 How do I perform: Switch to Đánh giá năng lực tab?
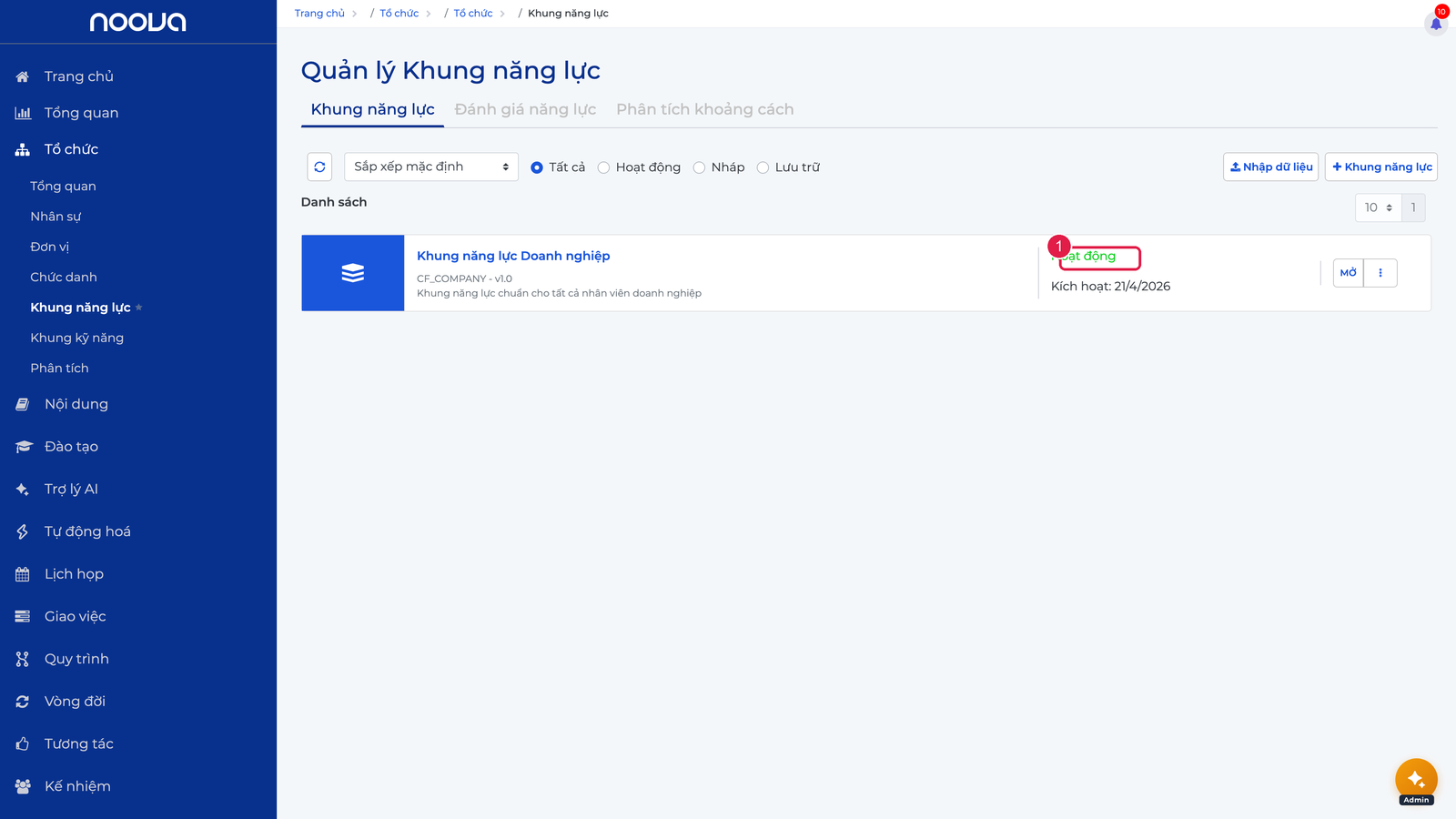click(525, 109)
